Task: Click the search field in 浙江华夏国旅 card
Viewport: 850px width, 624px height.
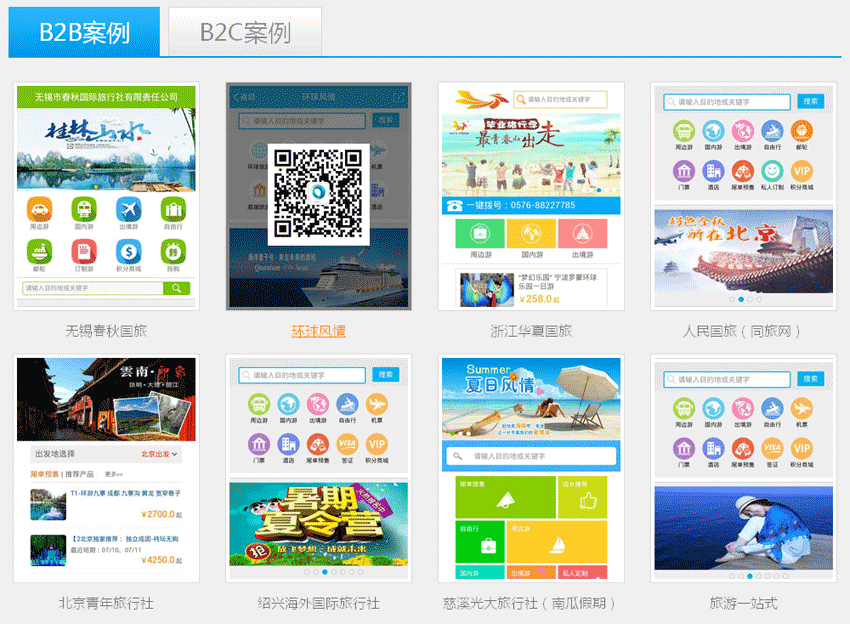Action: (x=561, y=100)
